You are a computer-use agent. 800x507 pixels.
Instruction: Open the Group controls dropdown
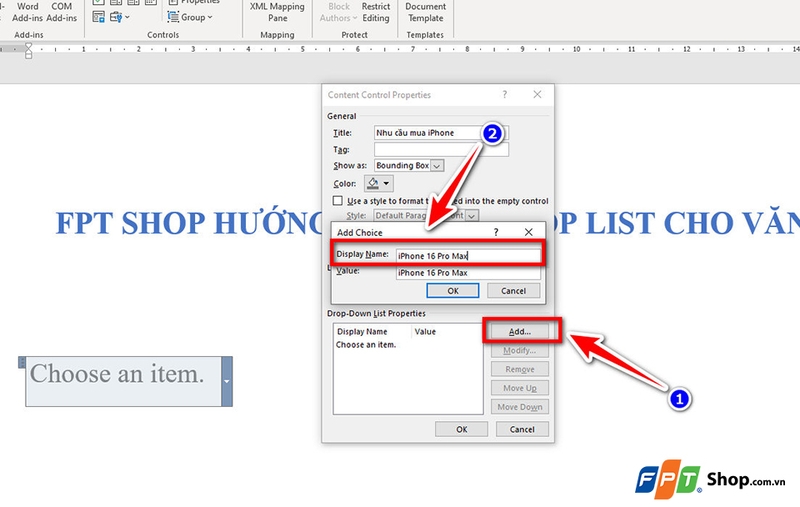click(190, 17)
